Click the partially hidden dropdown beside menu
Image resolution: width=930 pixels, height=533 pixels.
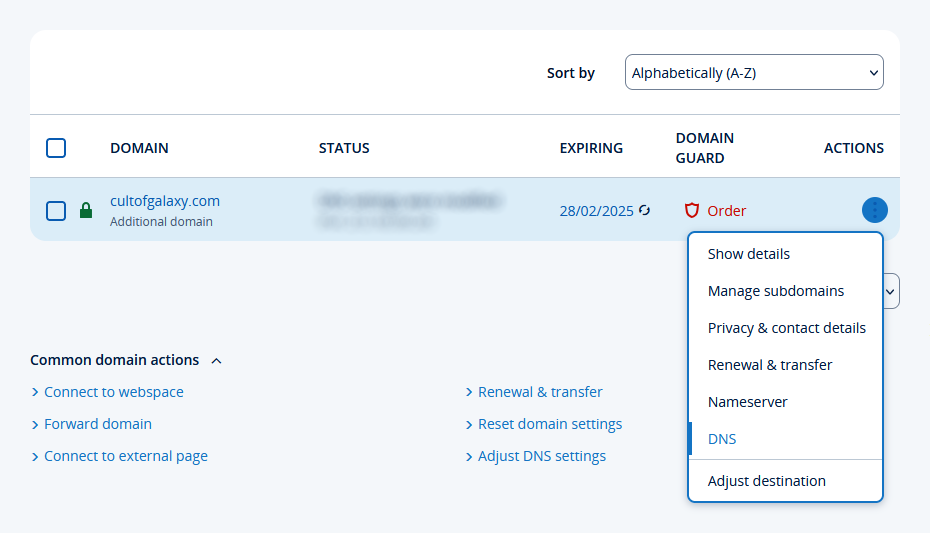click(892, 291)
